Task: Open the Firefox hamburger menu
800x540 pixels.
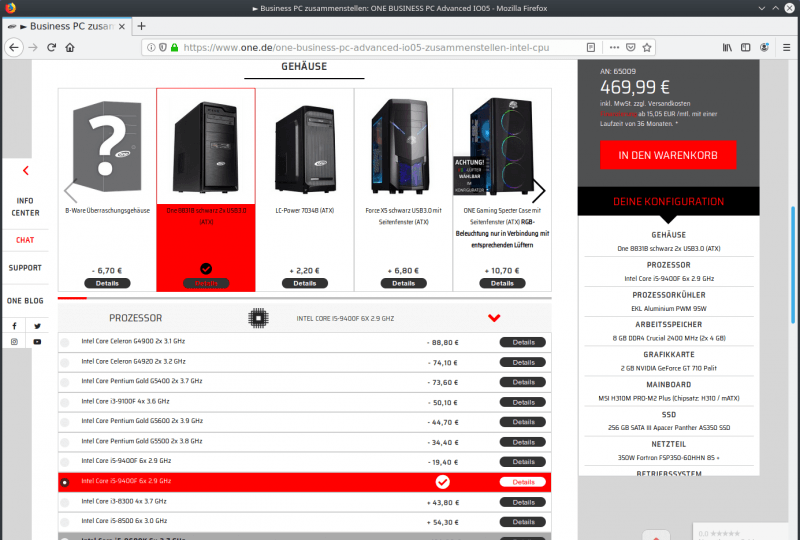Action: tap(786, 47)
